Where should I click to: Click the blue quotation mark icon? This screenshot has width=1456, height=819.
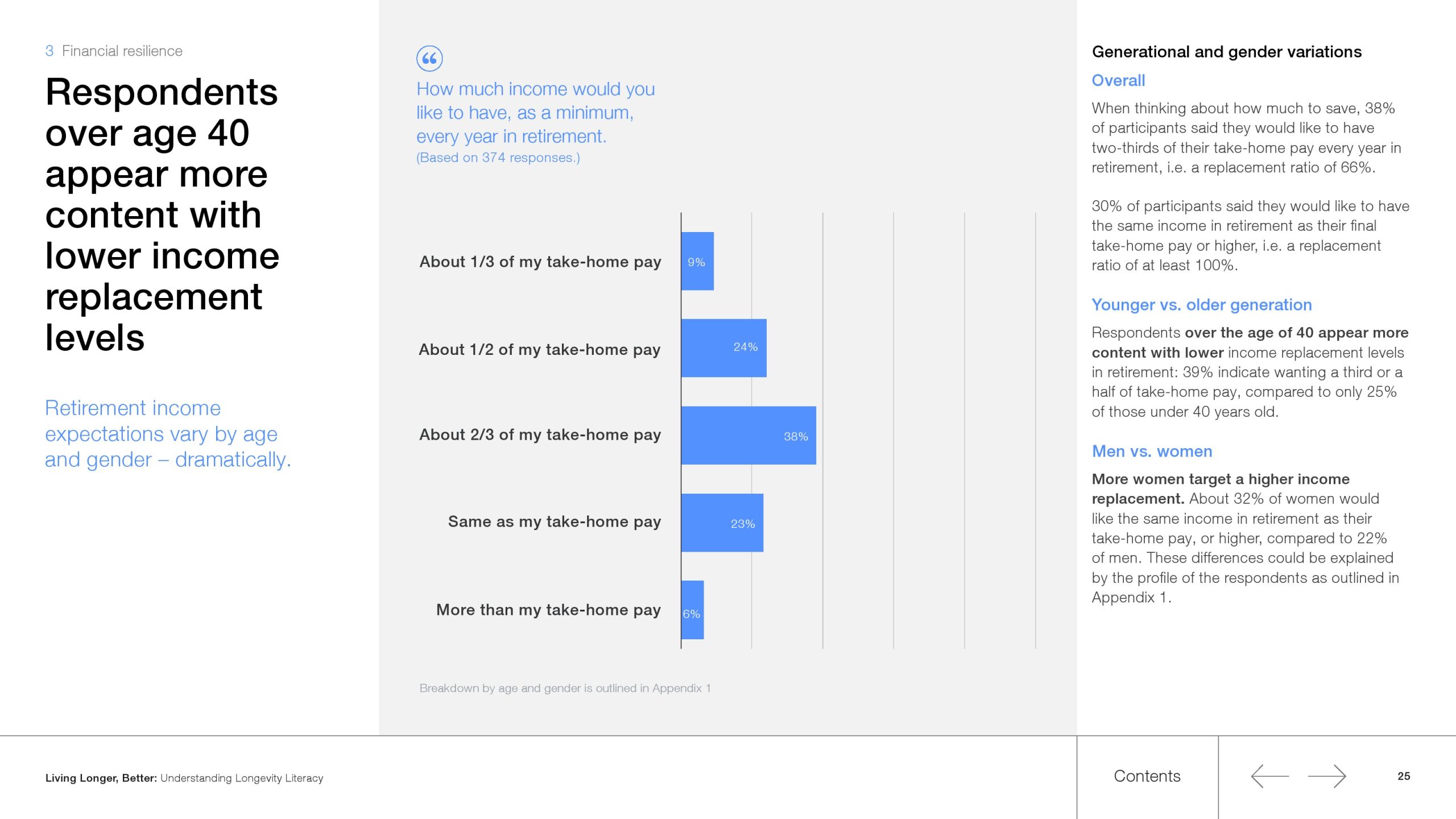click(429, 59)
